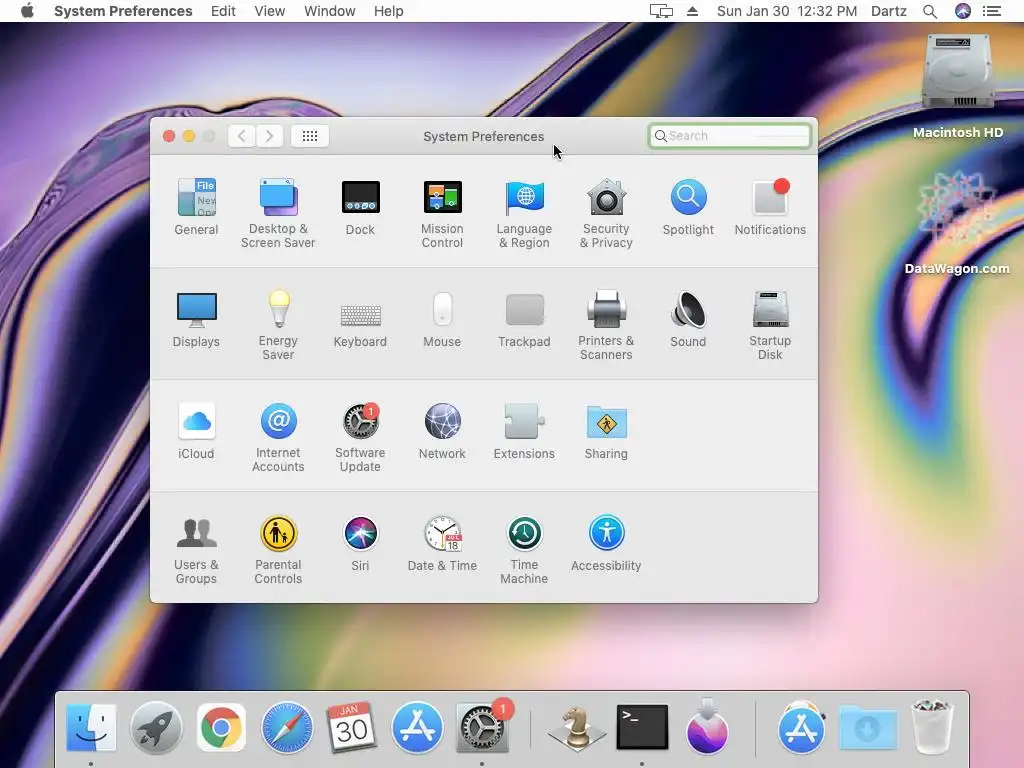Open Internet Accounts preferences

tap(278, 438)
